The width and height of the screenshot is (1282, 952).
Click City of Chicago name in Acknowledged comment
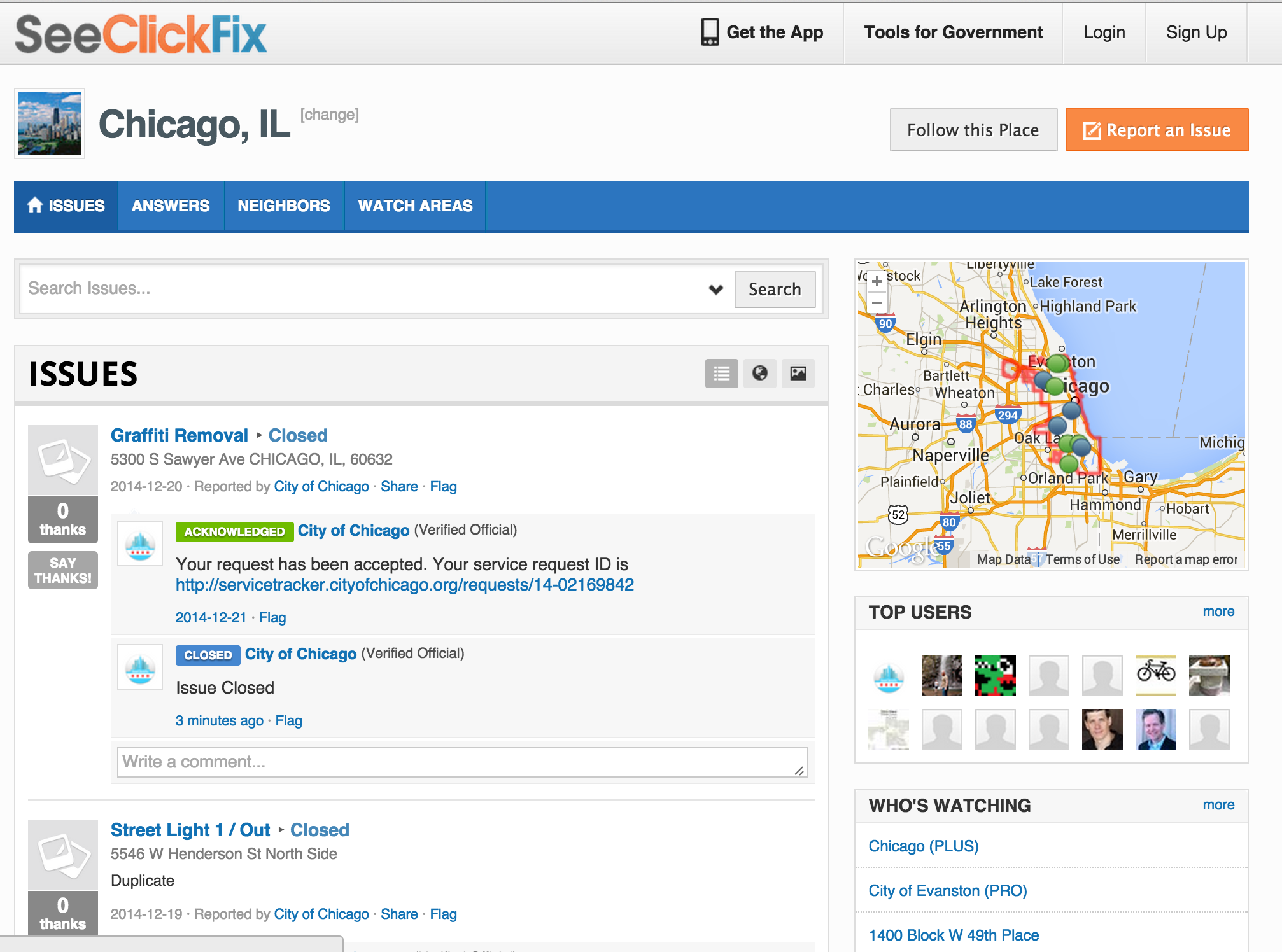353,530
